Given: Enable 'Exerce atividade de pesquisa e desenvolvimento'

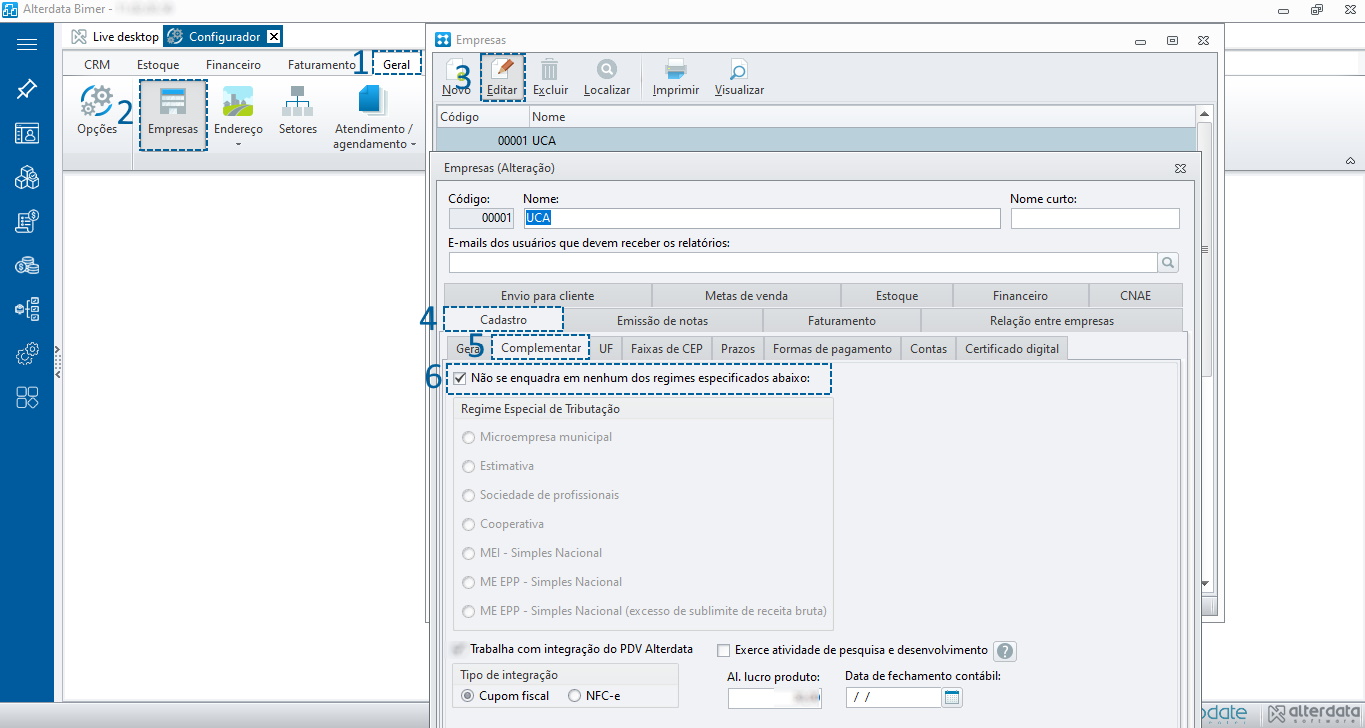Looking at the screenshot, I should click(725, 650).
